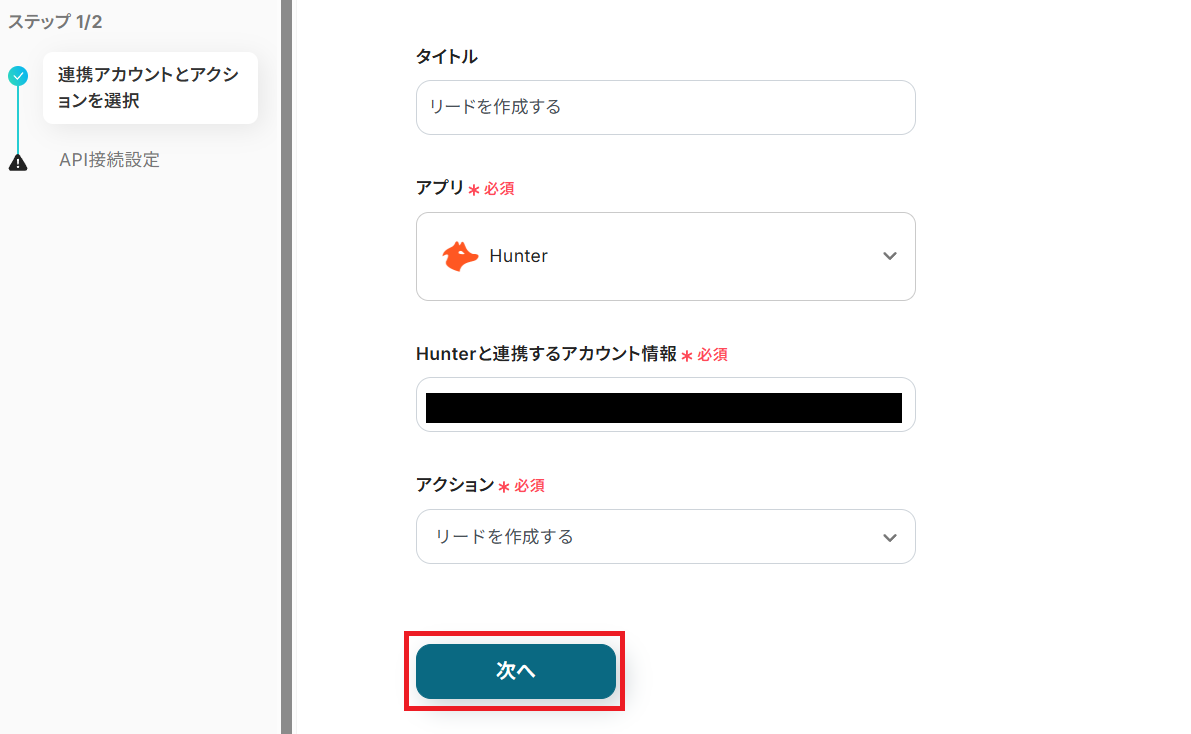The image size is (1191, 734).
Task: Expand the アクション dropdown chevron
Action: (889, 538)
